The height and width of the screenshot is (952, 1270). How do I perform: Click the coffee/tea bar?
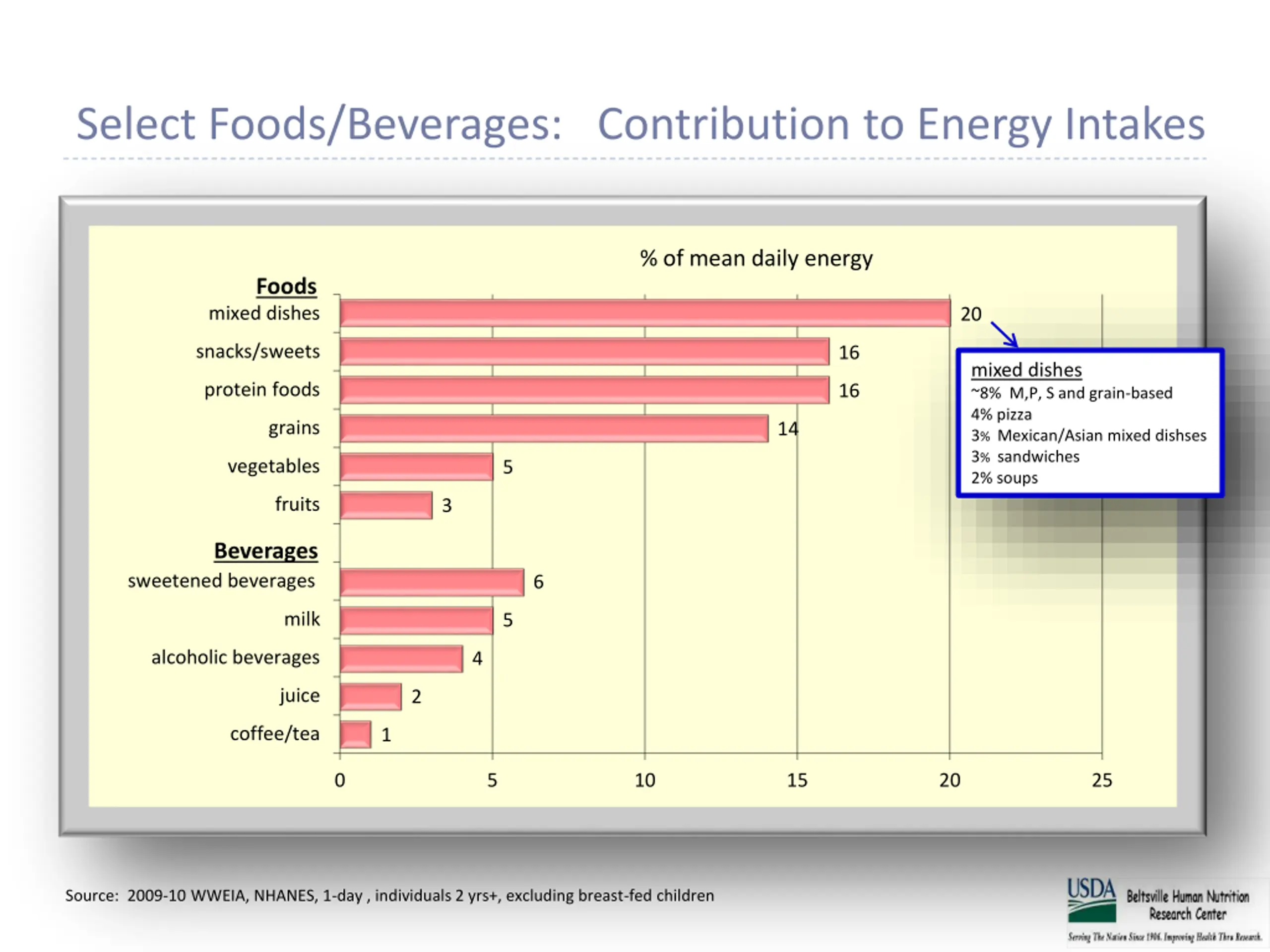point(355,734)
